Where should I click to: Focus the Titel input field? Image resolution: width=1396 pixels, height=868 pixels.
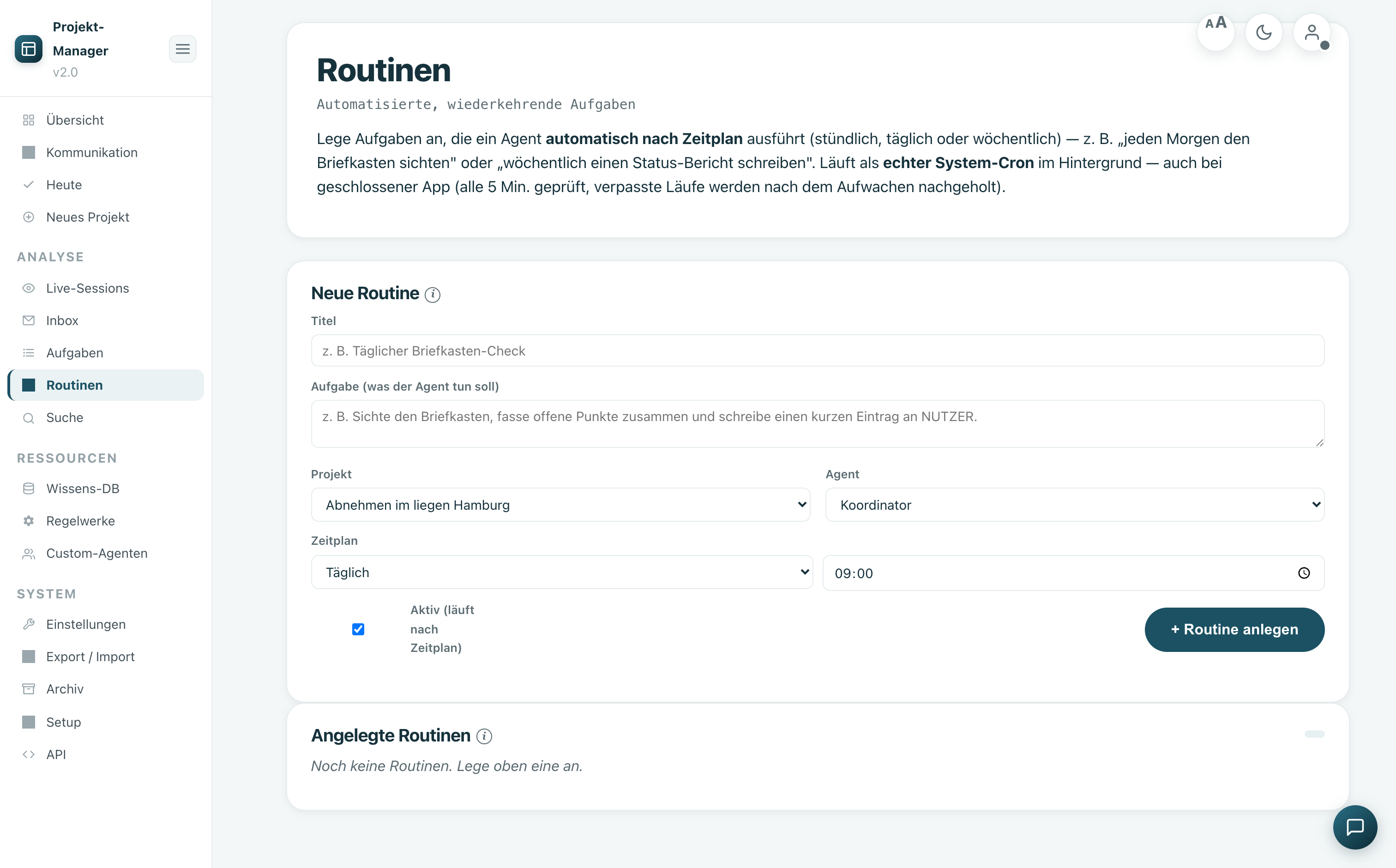point(818,351)
